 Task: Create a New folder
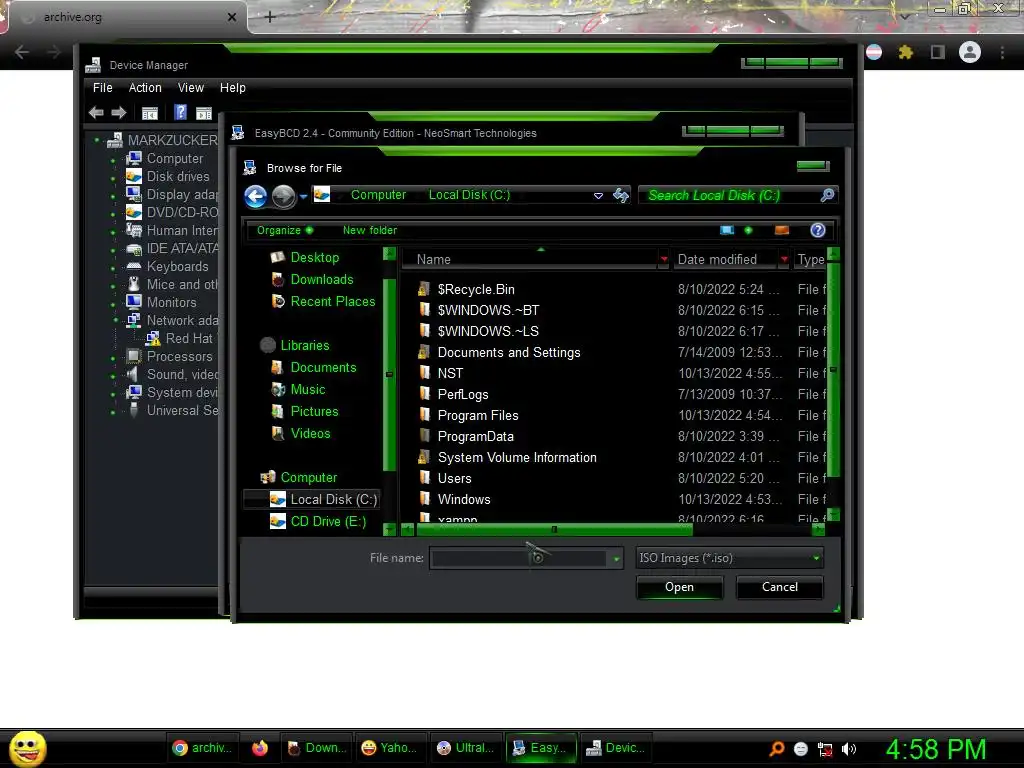click(370, 230)
